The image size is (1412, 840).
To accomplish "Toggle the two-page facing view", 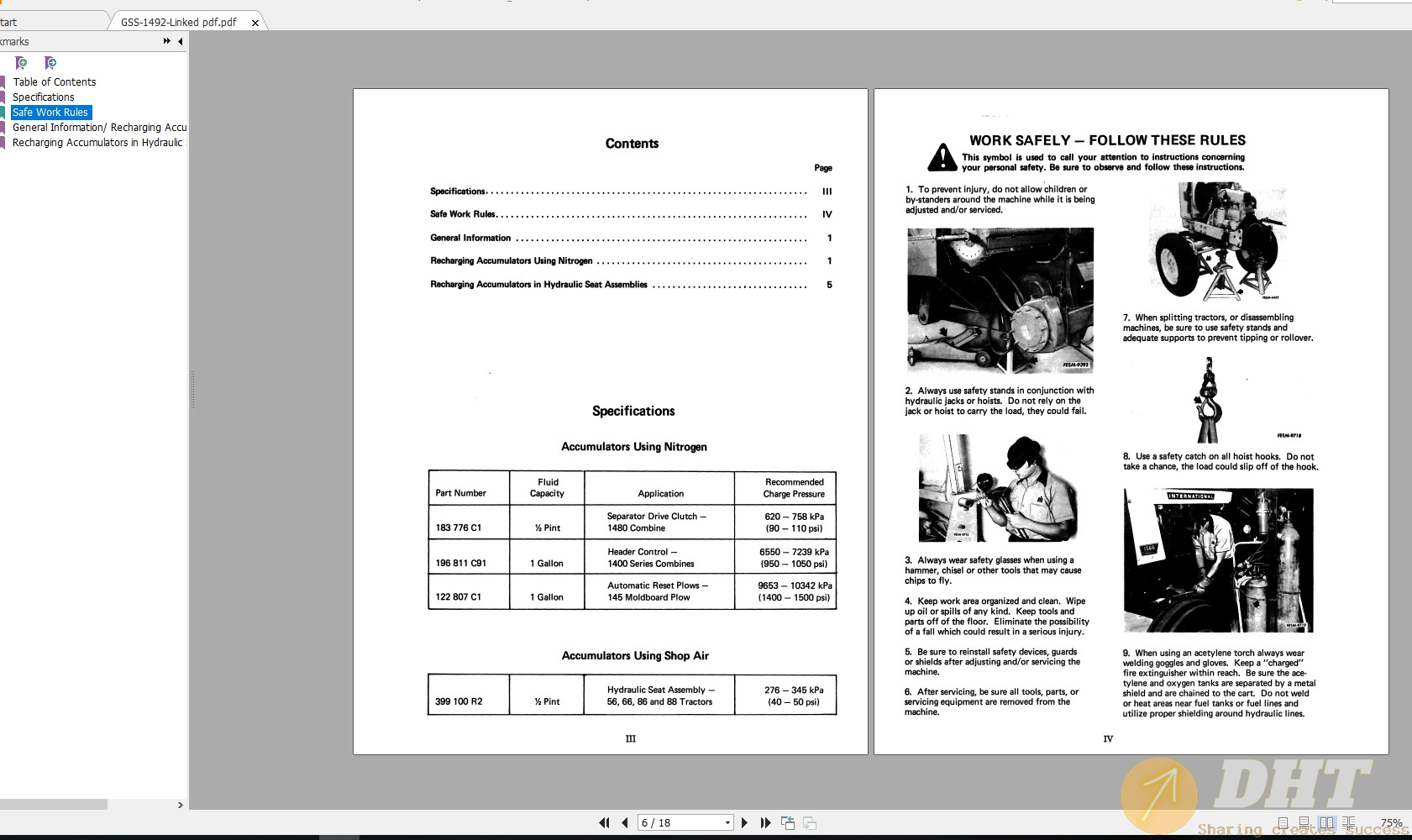I will [1326, 823].
